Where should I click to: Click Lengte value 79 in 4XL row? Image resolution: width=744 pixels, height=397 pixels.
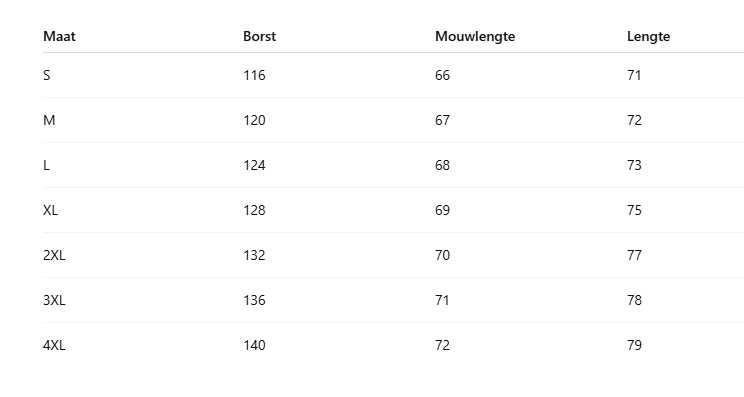click(634, 346)
